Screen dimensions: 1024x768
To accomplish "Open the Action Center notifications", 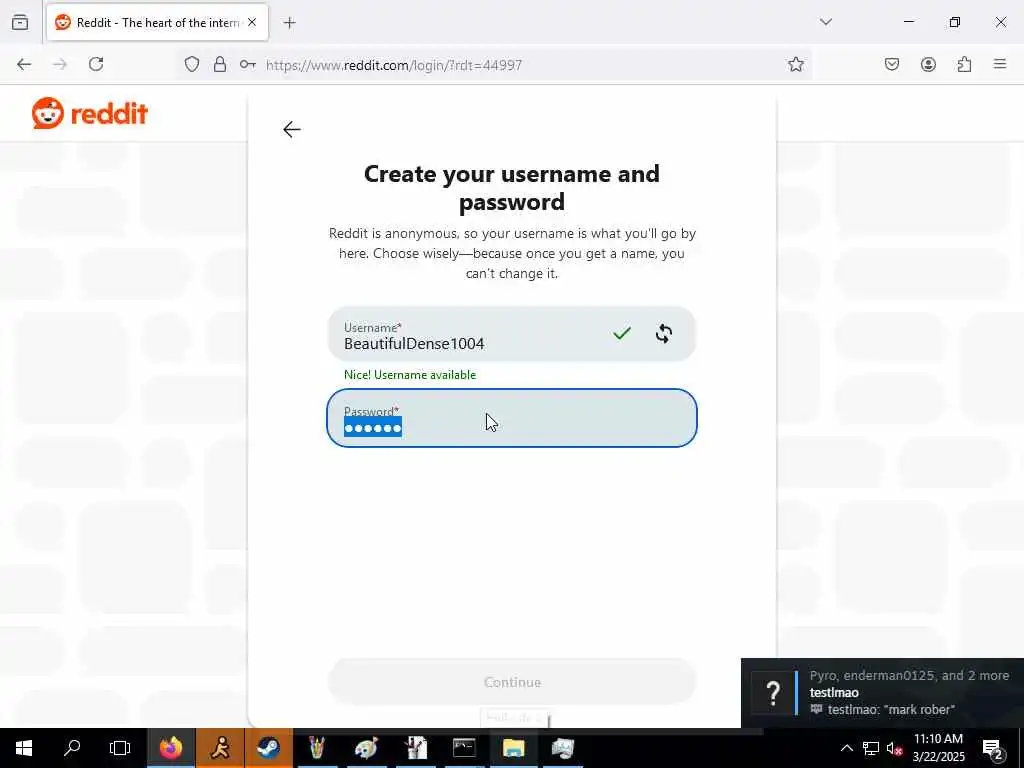I will coord(993,748).
